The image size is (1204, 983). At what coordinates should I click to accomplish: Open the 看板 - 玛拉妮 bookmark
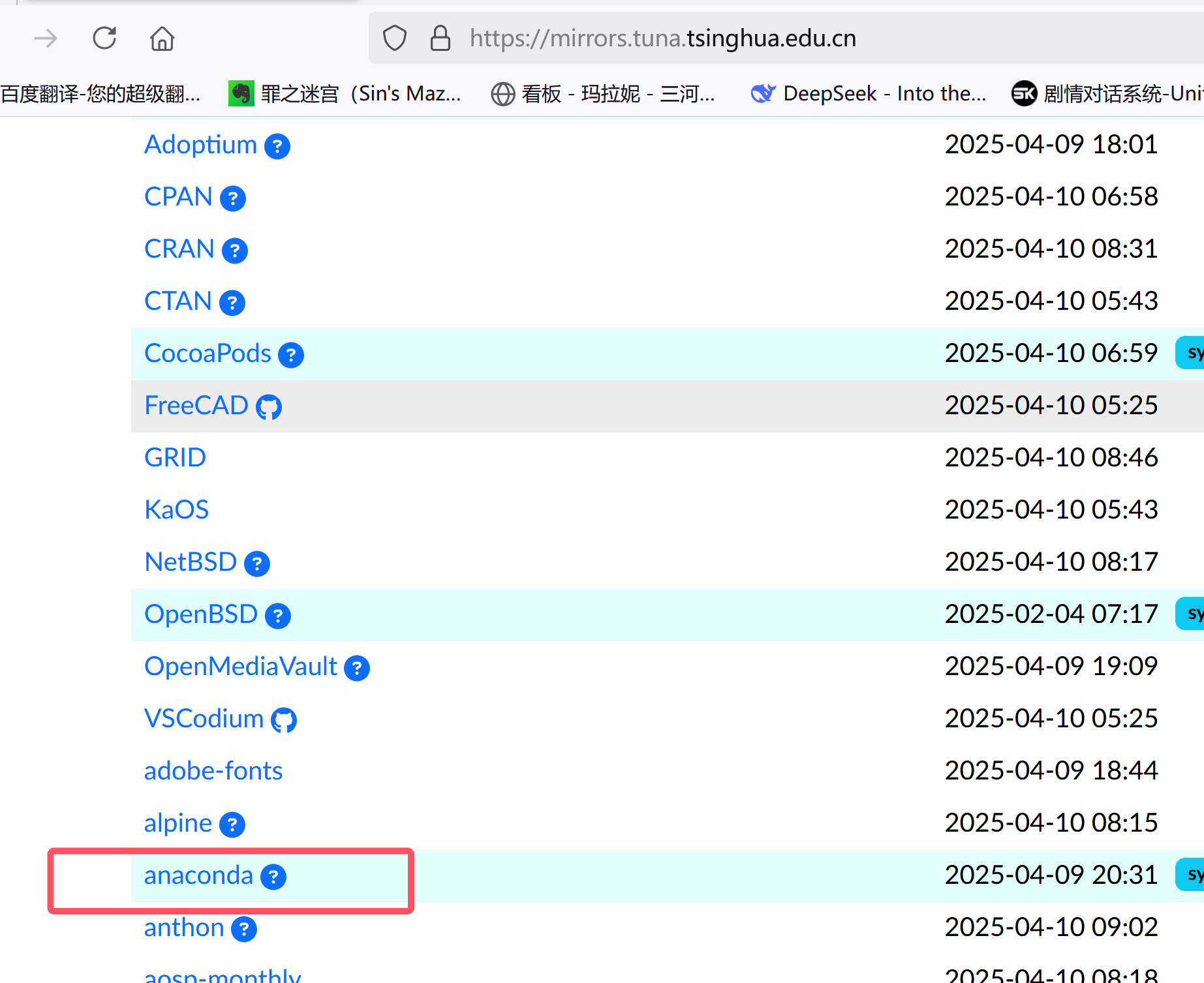point(603,94)
